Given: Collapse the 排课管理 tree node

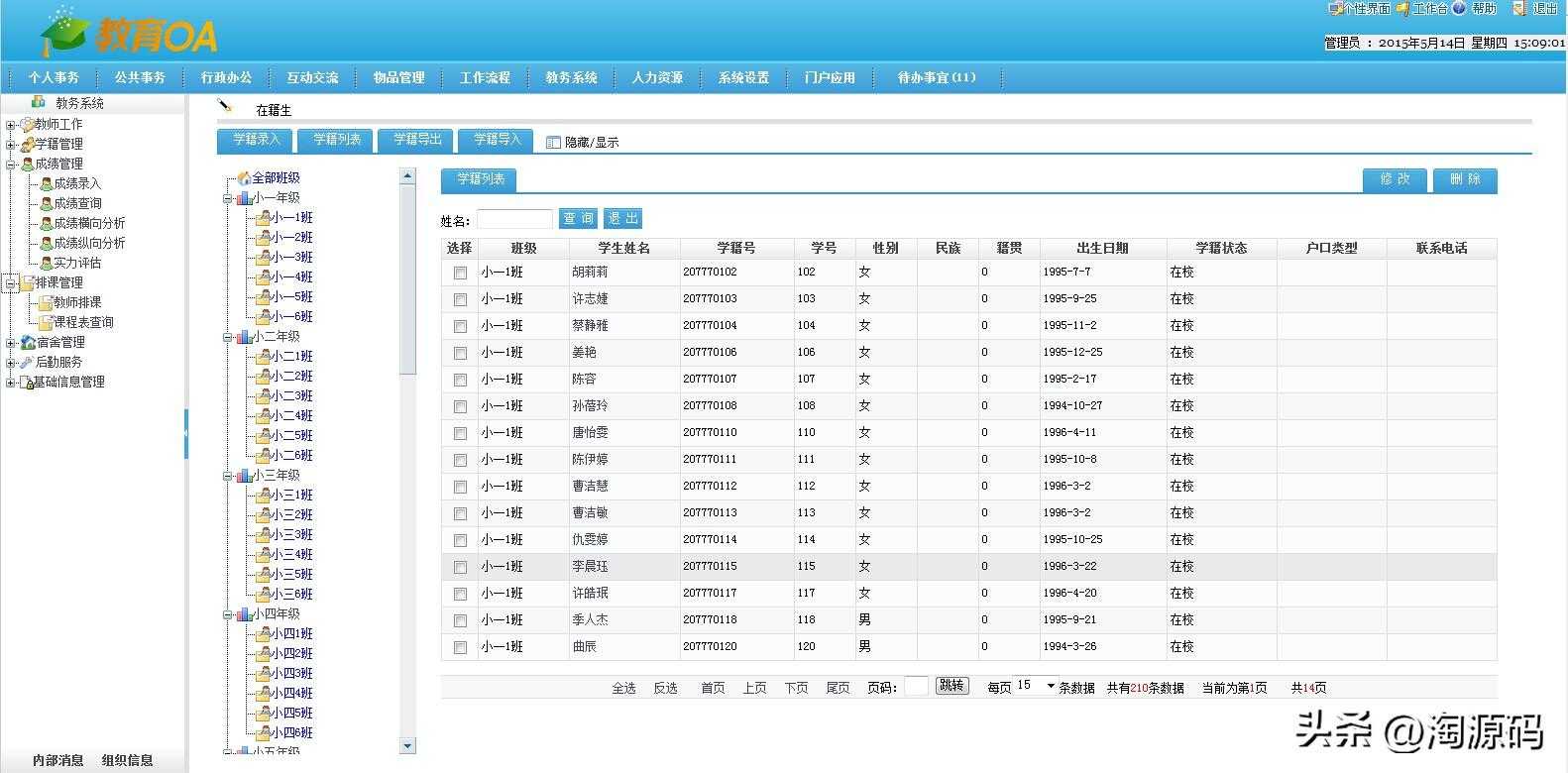Looking at the screenshot, I should 11,283.
